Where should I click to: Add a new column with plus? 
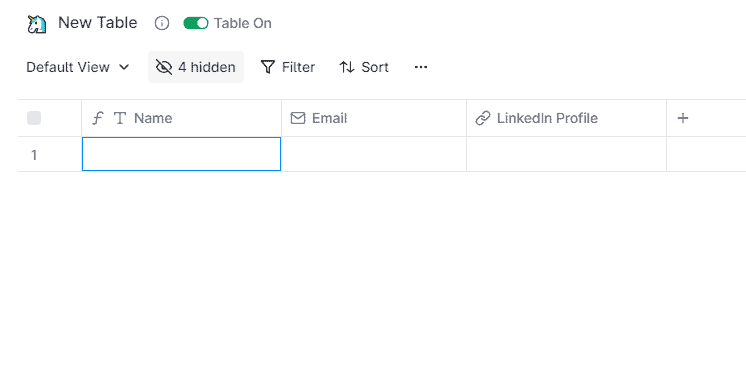(683, 118)
